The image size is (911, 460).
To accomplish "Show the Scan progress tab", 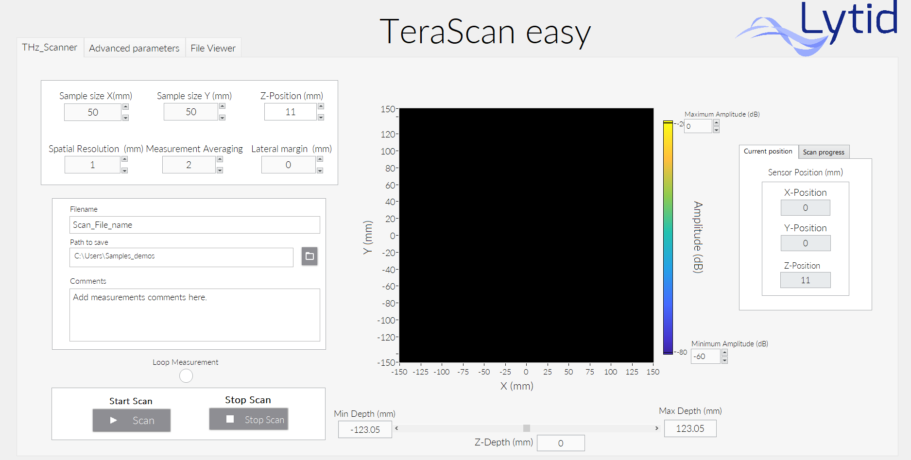I will (x=824, y=152).
